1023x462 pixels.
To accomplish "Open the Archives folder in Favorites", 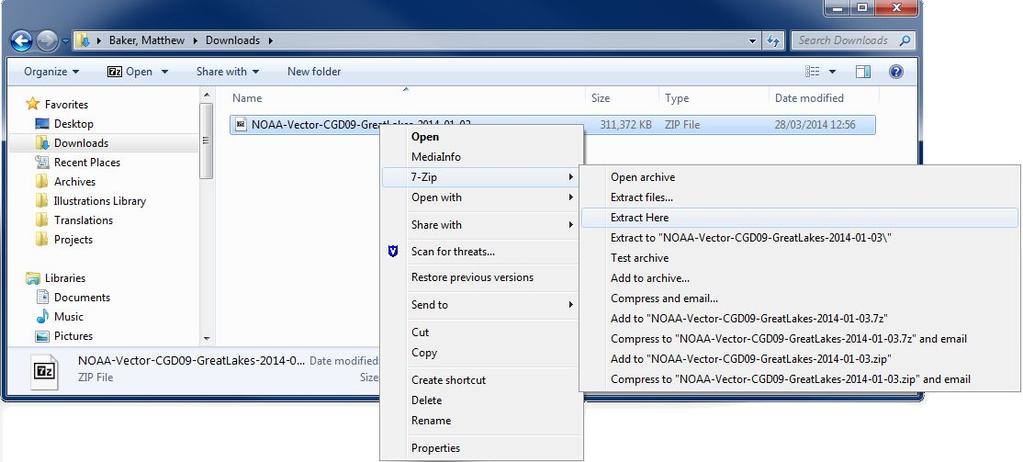I will point(65,182).
